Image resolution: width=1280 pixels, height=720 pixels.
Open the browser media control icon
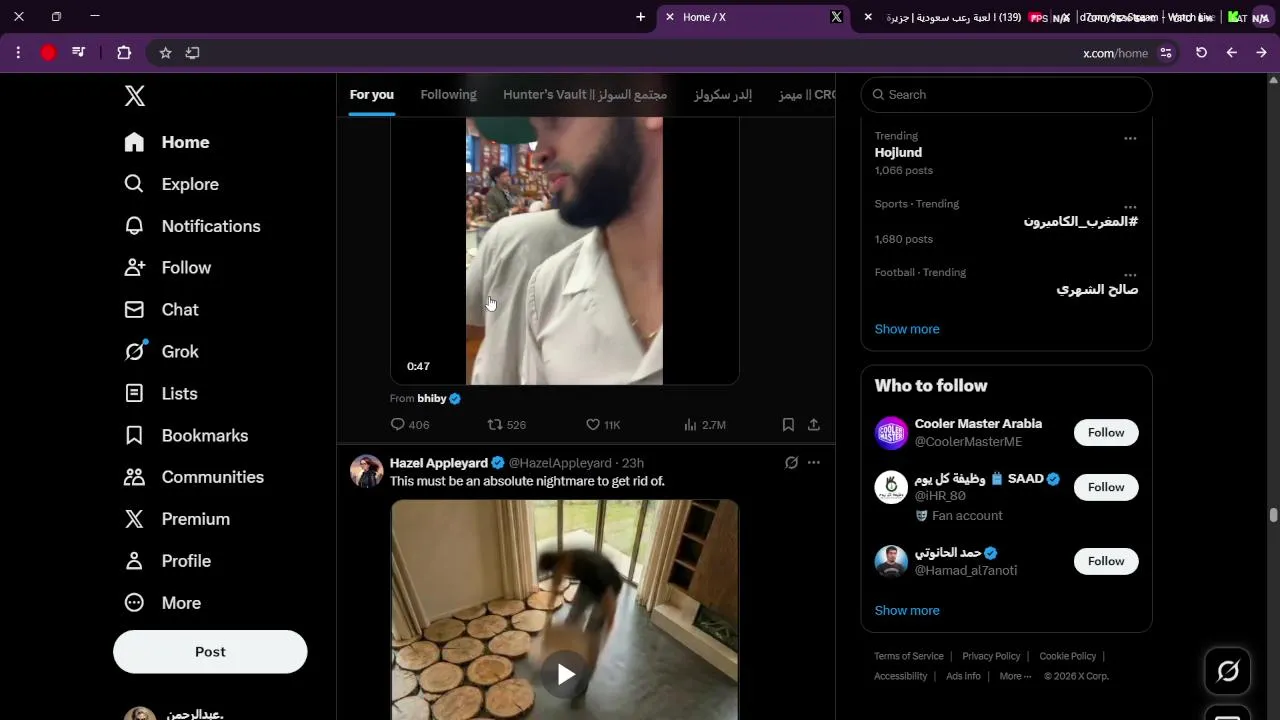tap(78, 53)
